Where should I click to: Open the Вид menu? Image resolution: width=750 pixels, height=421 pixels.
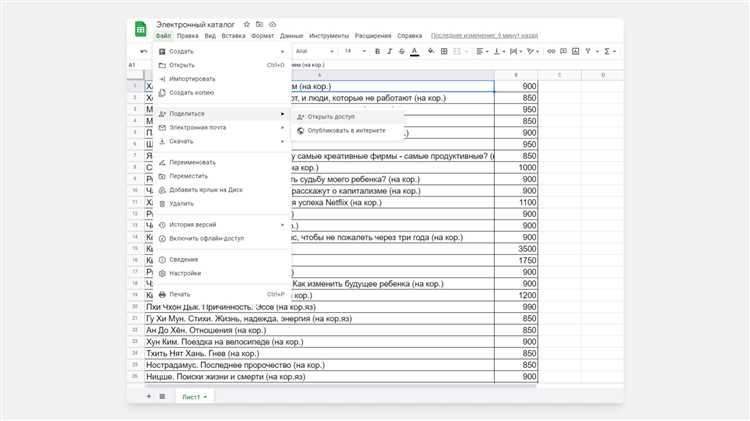coord(210,36)
